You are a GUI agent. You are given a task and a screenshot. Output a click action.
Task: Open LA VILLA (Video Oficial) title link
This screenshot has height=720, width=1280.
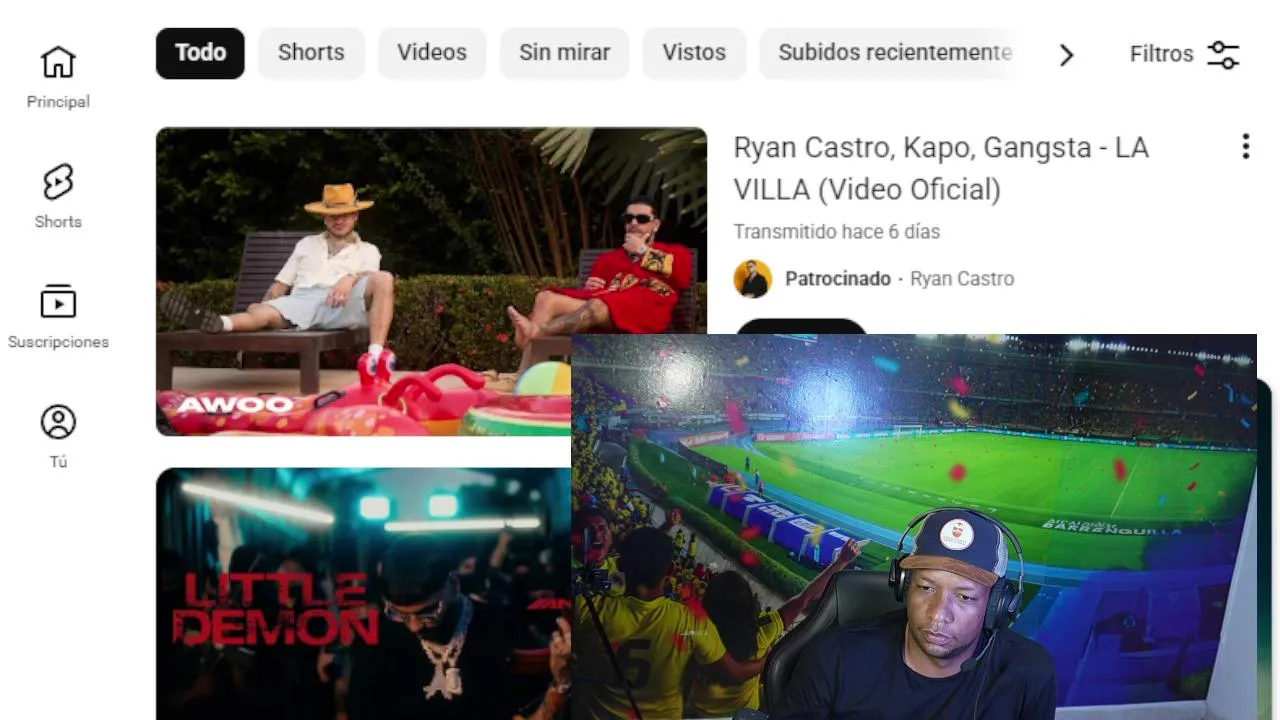coord(941,168)
